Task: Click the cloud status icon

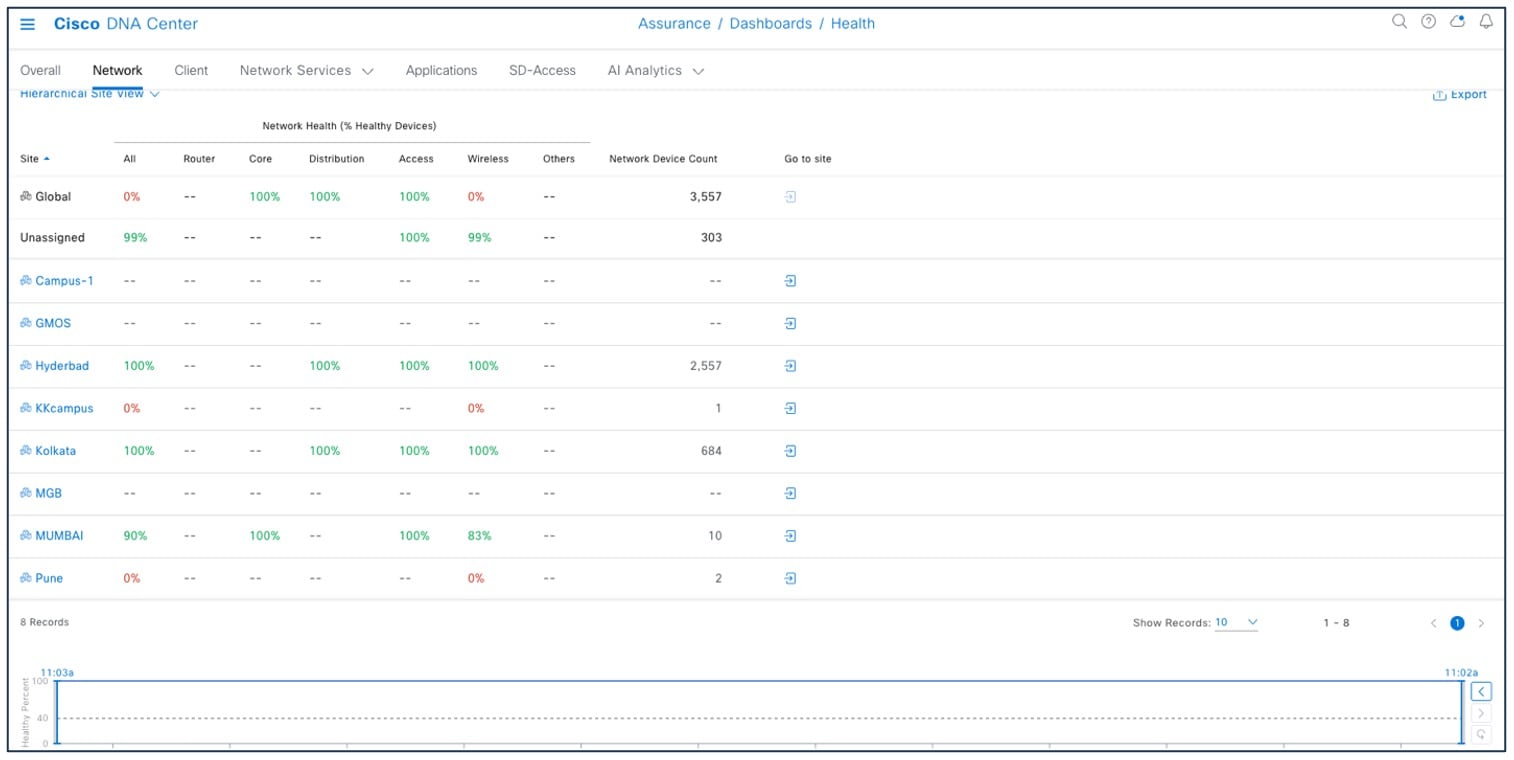Action: pos(1457,22)
